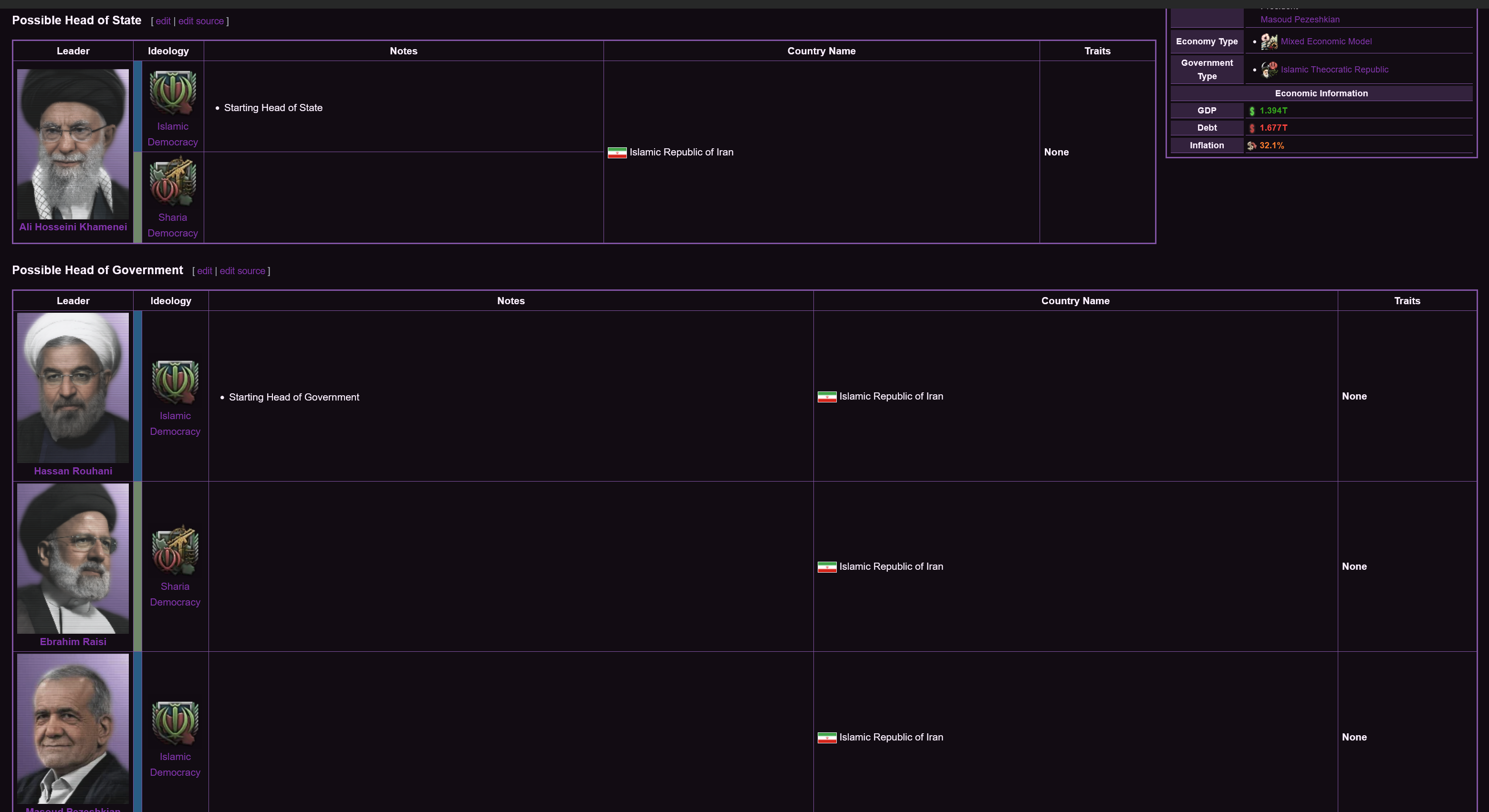Click the Islamic Theocratic Republic icon
The height and width of the screenshot is (812, 1489).
[x=1269, y=70]
